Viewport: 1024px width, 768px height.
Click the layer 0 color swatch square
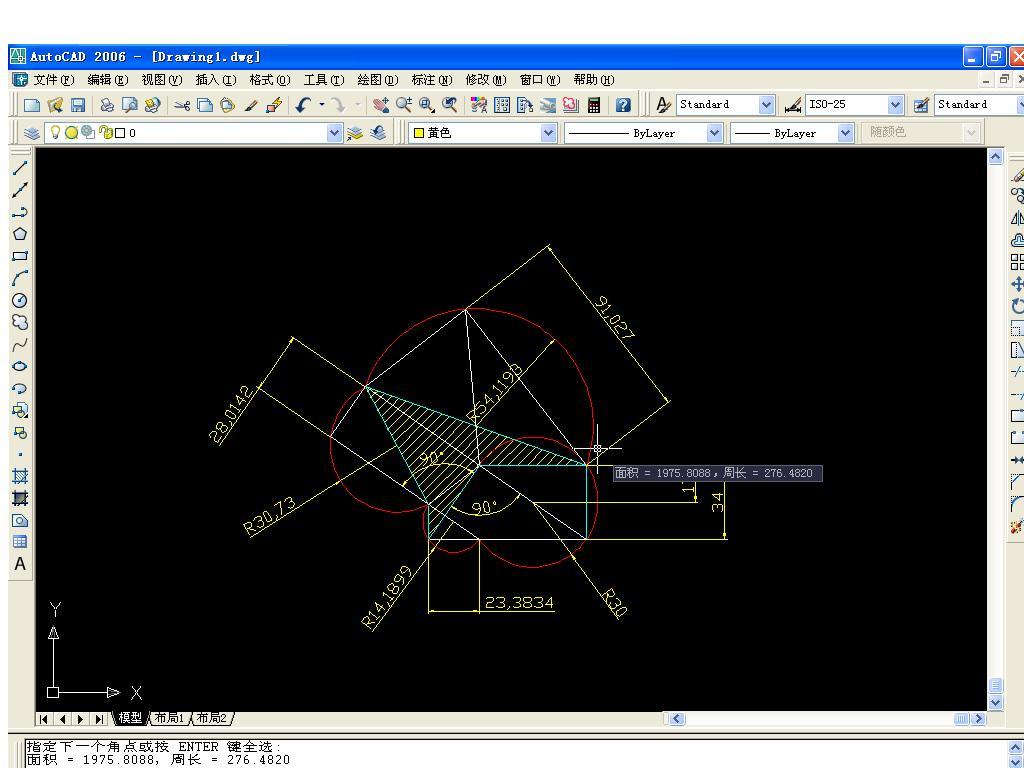[x=120, y=133]
